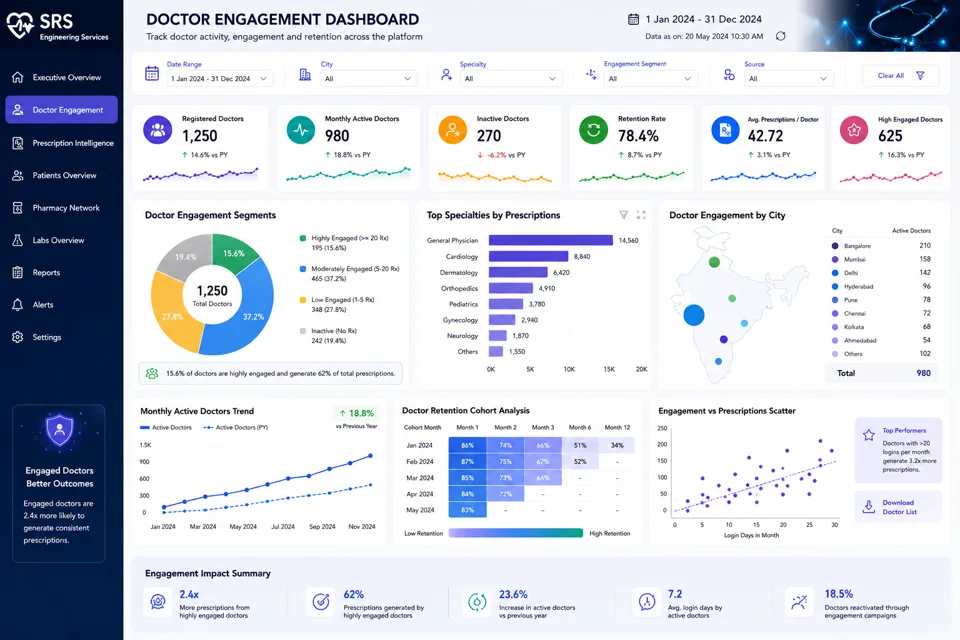The image size is (960, 640).
Task: Click Moderately Engaged blue legend swatch
Action: coord(302,269)
